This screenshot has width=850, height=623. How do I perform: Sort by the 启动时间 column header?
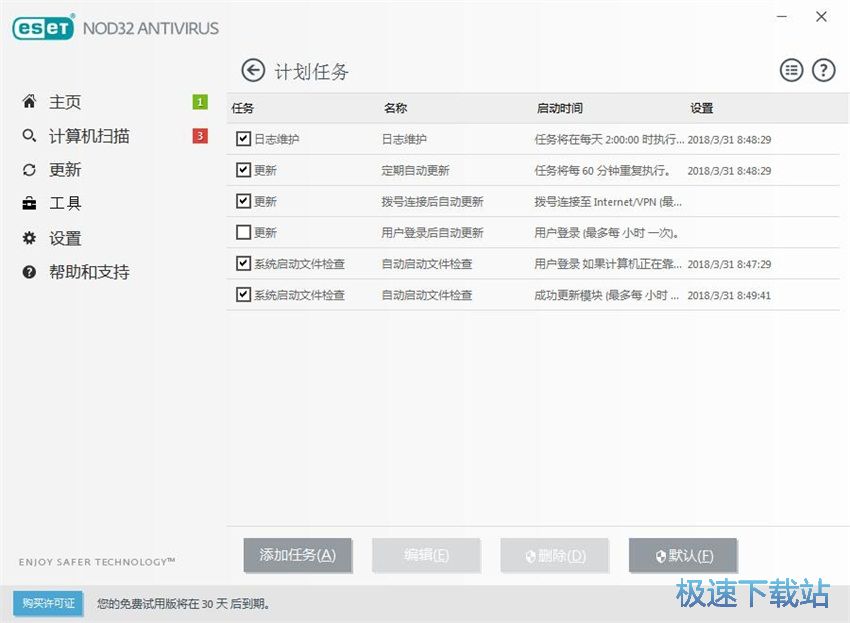click(559, 108)
